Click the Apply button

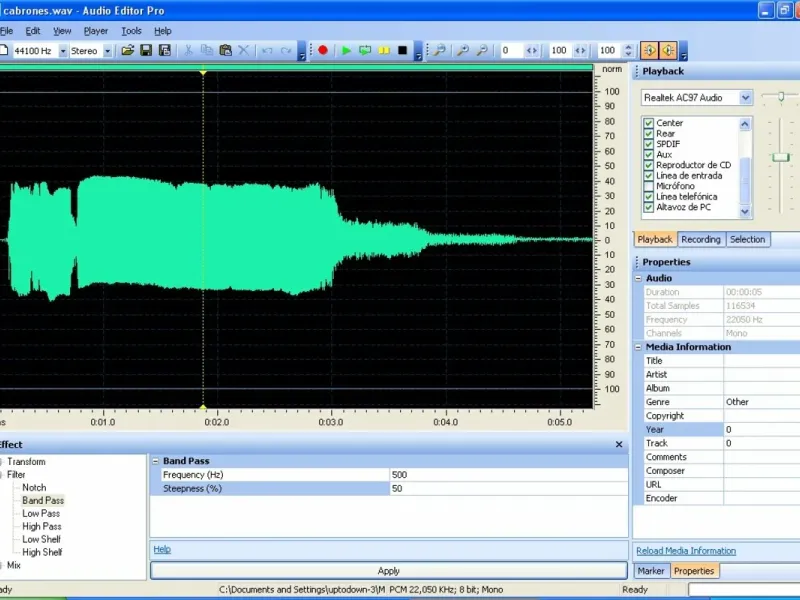(x=389, y=571)
